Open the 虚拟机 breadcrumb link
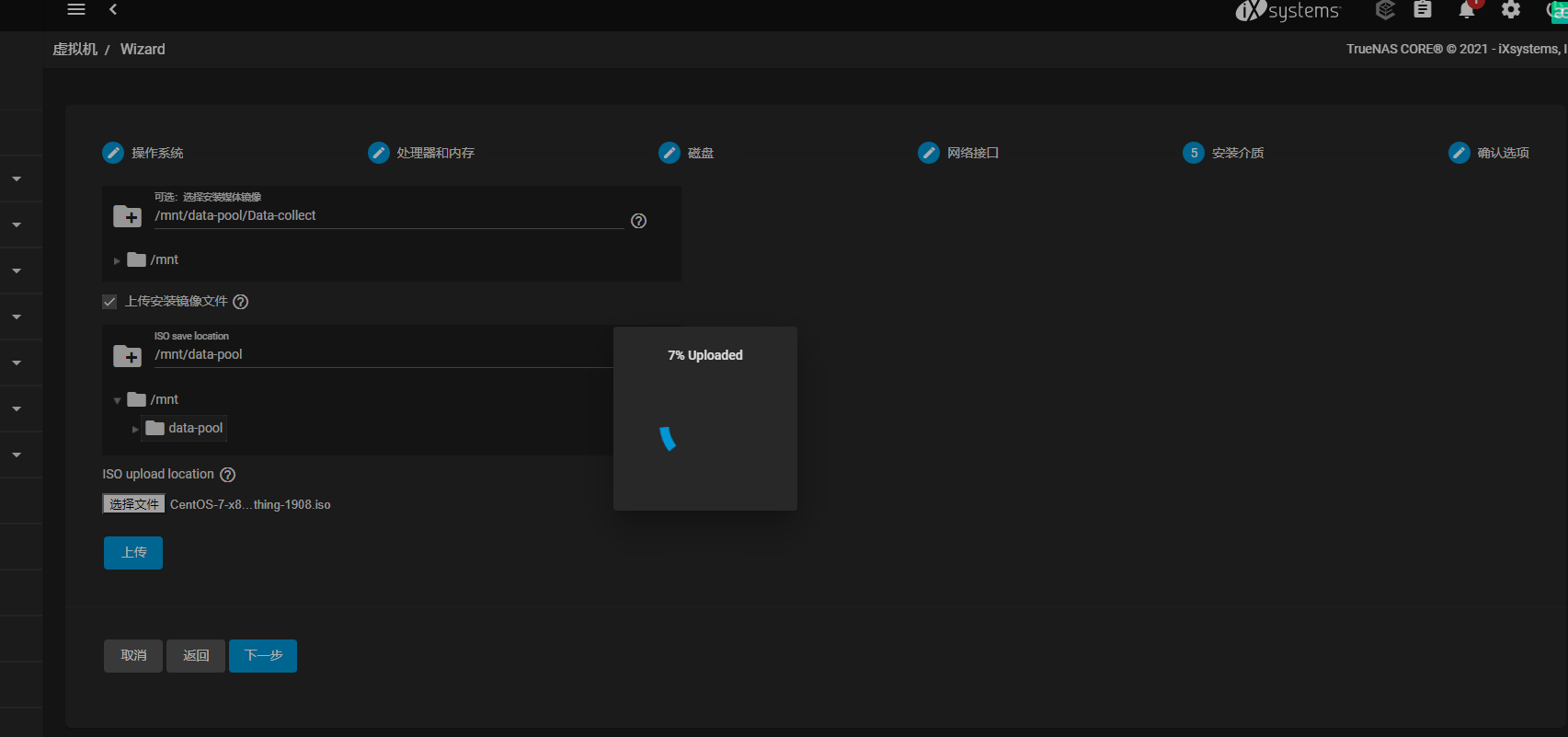Screen dimensions: 1568x737 coord(75,50)
